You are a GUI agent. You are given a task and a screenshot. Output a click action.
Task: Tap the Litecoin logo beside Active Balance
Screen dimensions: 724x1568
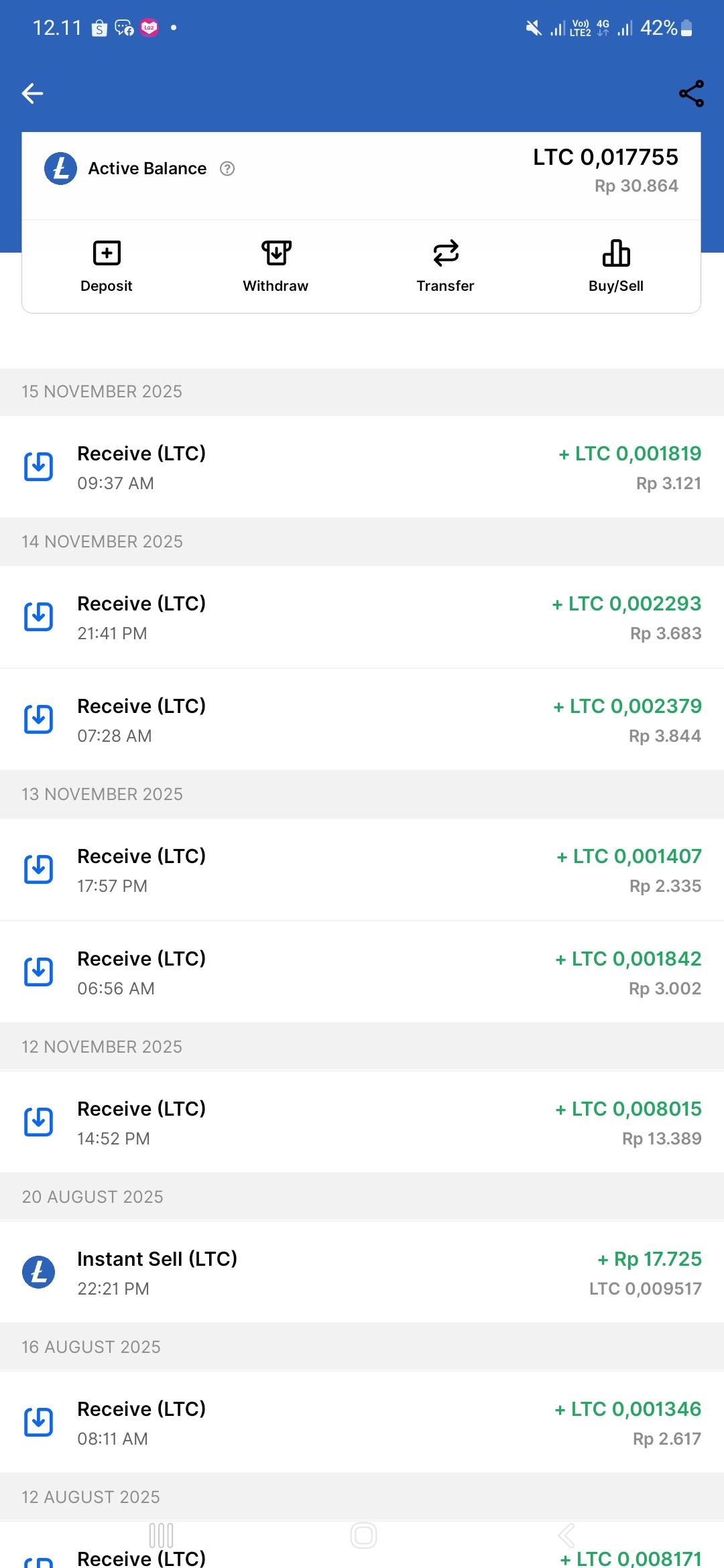pos(61,169)
